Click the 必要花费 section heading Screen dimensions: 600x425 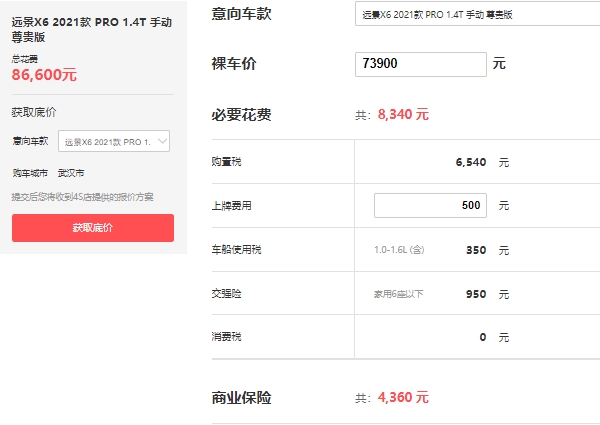242,115
